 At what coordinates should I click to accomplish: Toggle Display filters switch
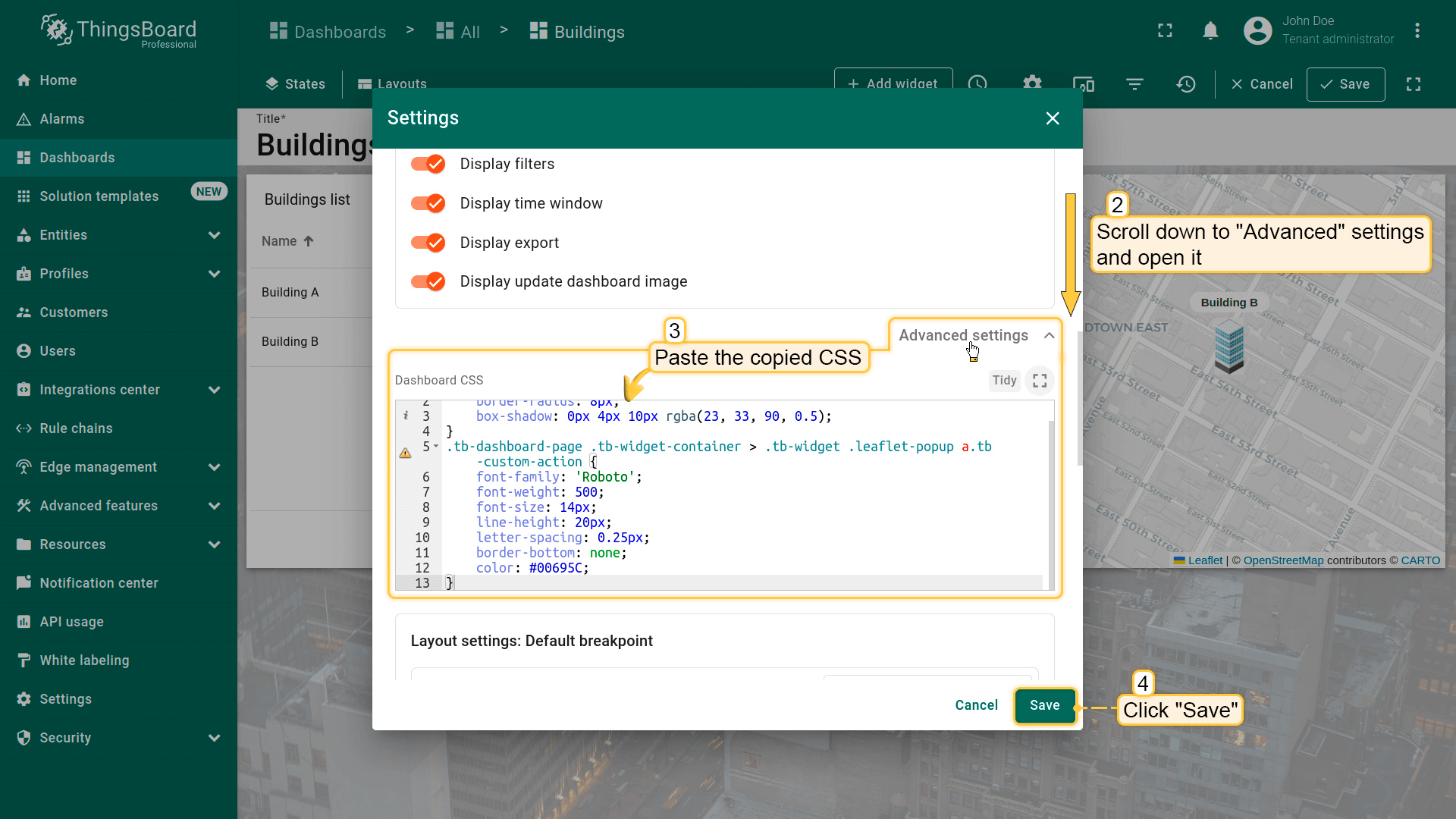coord(428,164)
